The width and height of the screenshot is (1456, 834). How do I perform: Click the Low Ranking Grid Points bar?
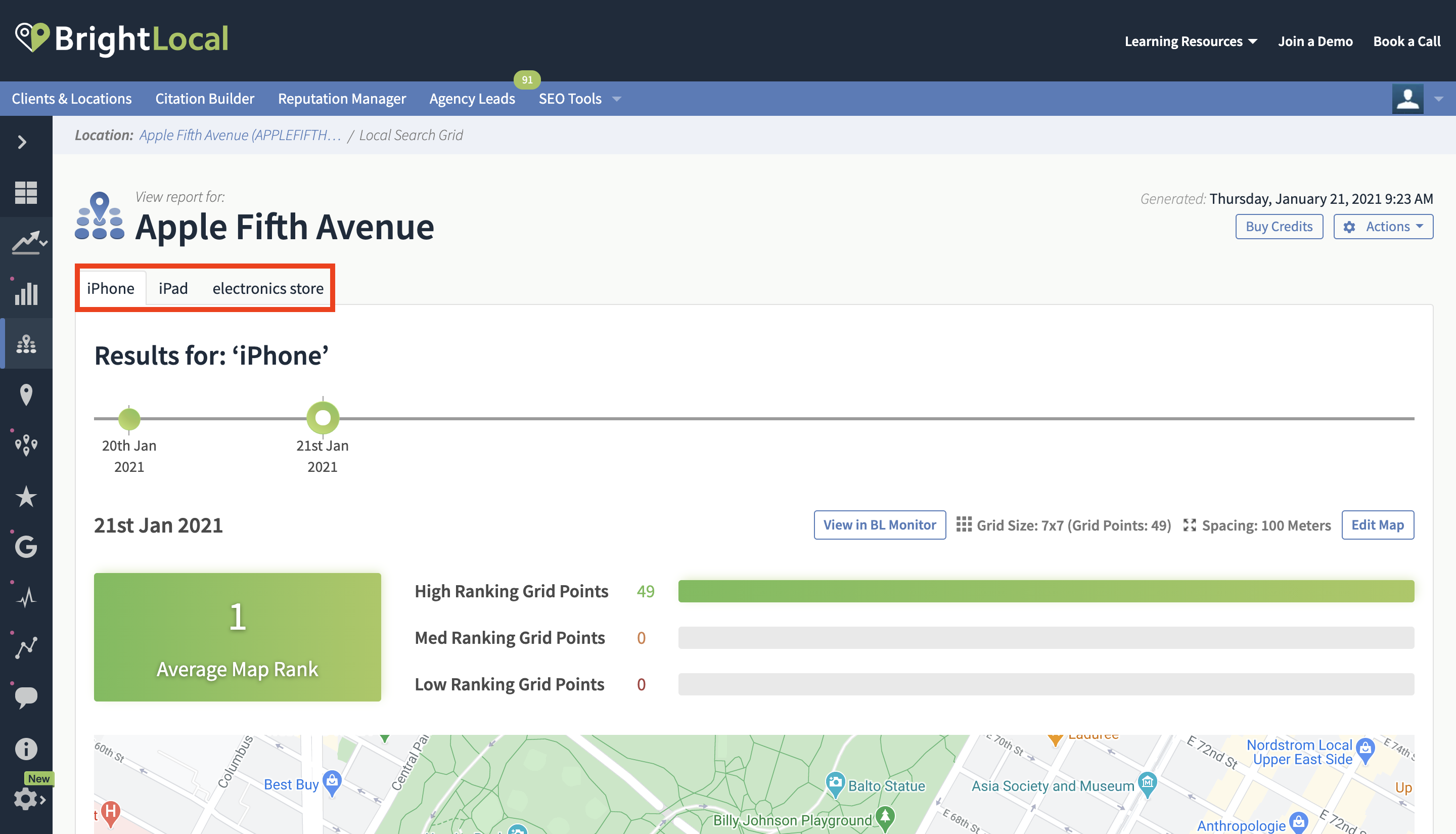[x=1046, y=684]
